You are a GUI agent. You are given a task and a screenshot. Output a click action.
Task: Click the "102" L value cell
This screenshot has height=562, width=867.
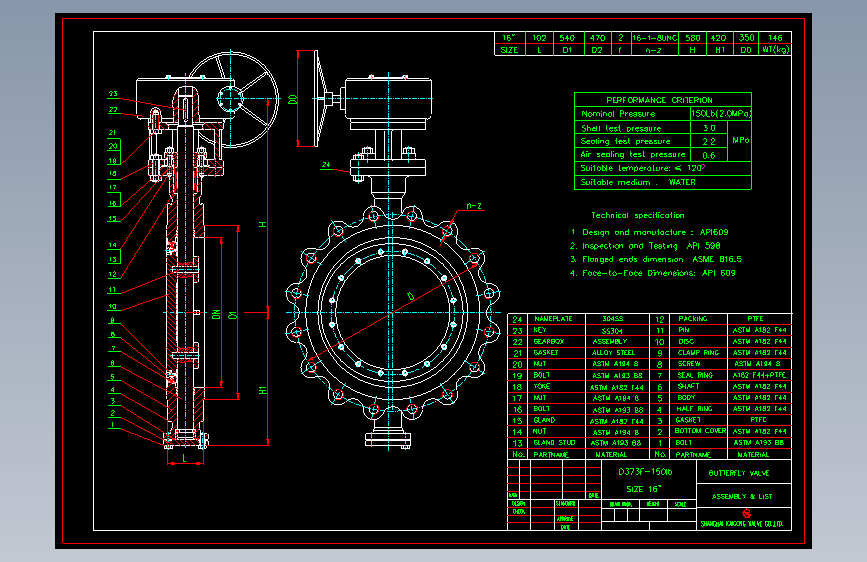click(539, 38)
